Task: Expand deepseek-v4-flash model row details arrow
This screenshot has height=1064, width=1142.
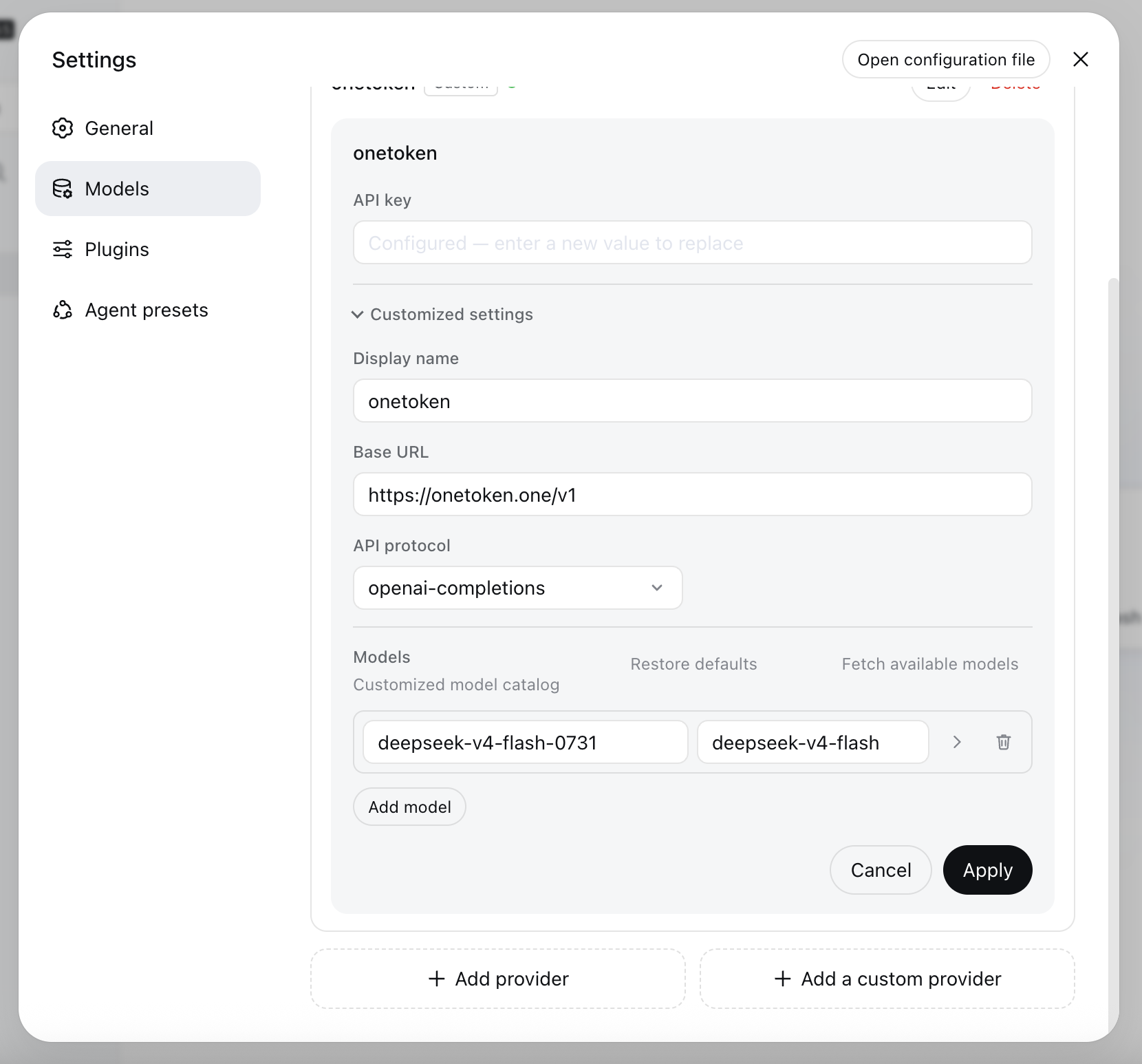Action: [x=957, y=742]
